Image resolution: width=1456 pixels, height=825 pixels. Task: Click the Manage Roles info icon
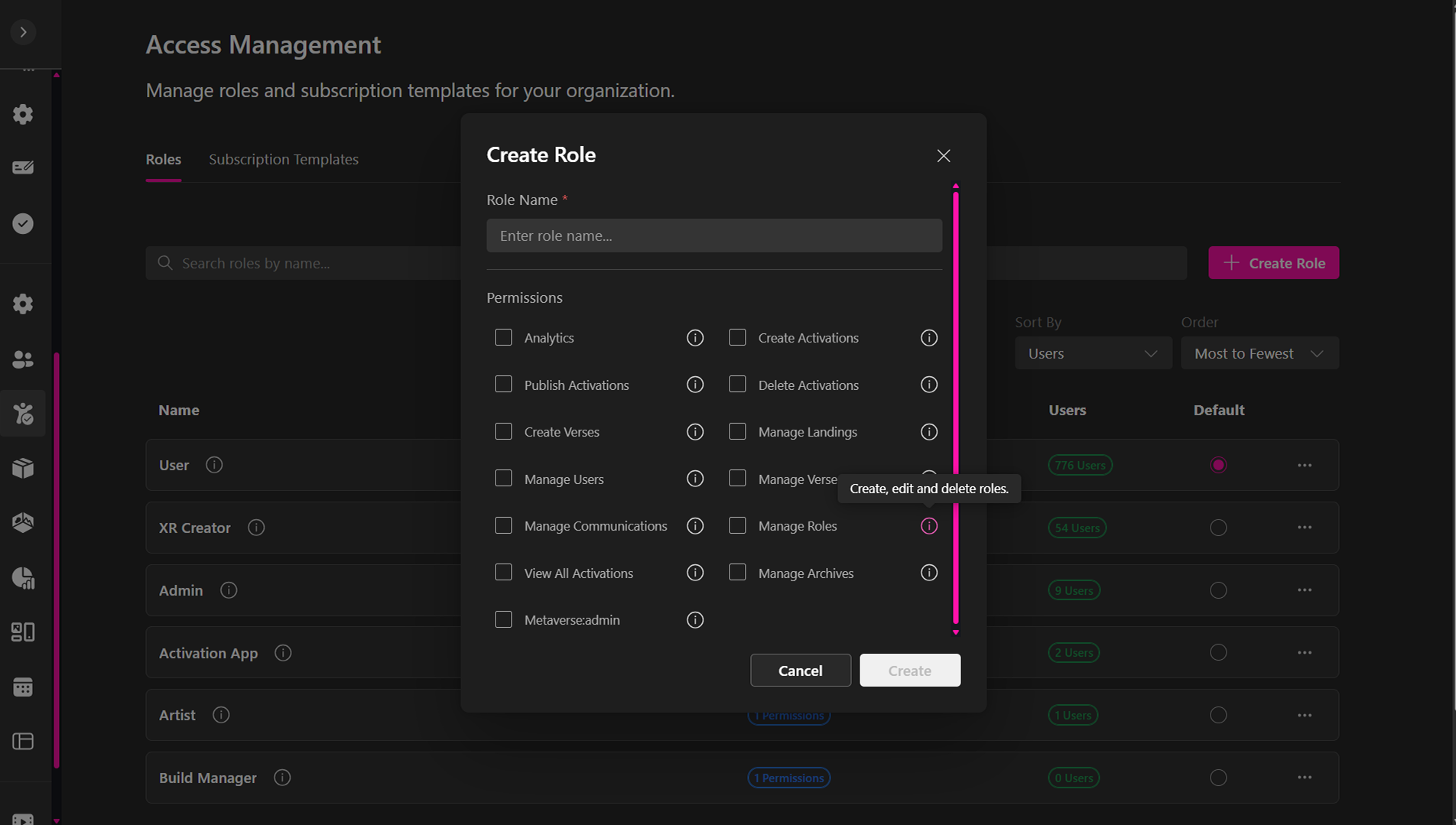[928, 526]
